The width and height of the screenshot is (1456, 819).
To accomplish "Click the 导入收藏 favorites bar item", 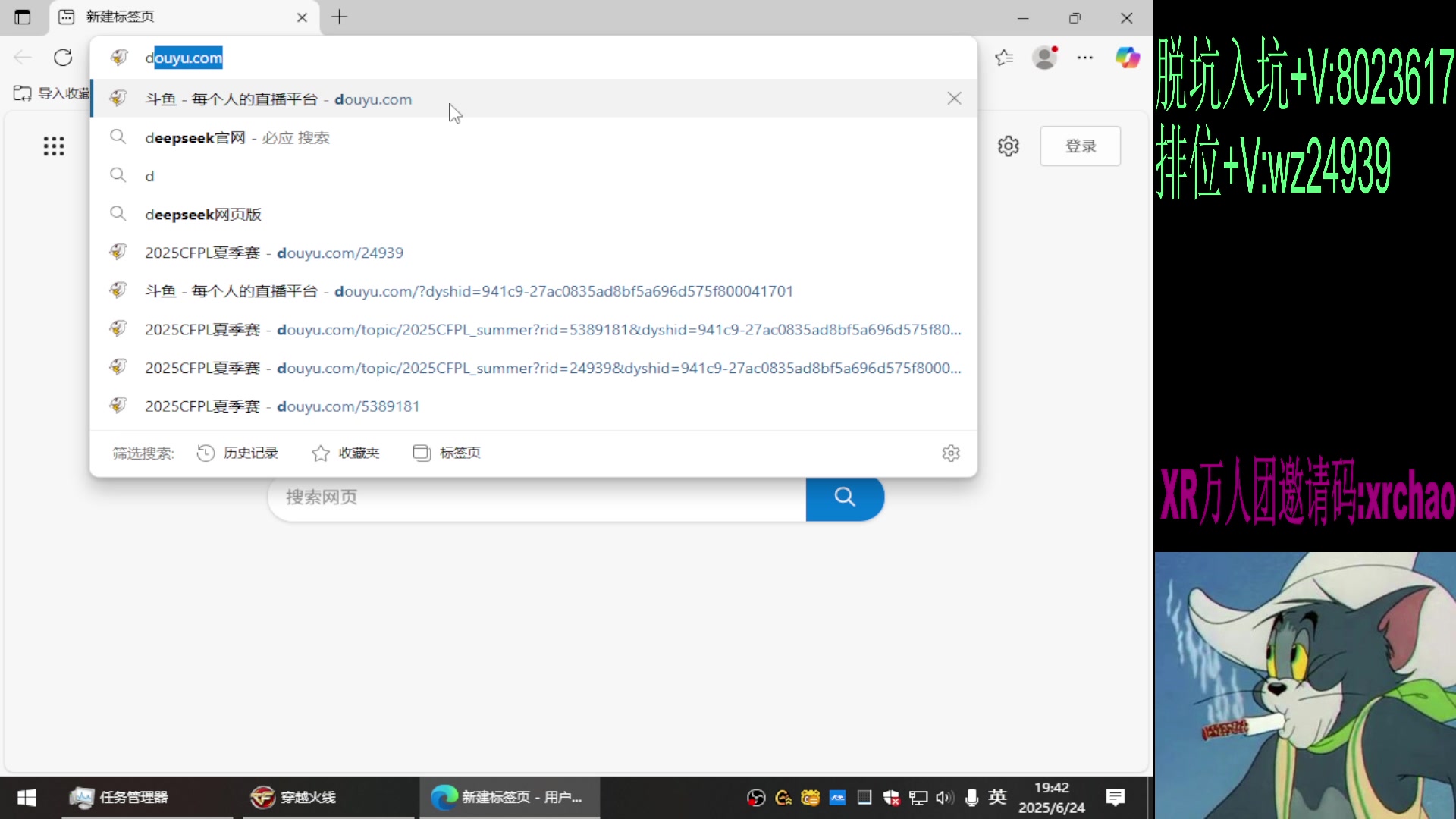I will coord(52,93).
